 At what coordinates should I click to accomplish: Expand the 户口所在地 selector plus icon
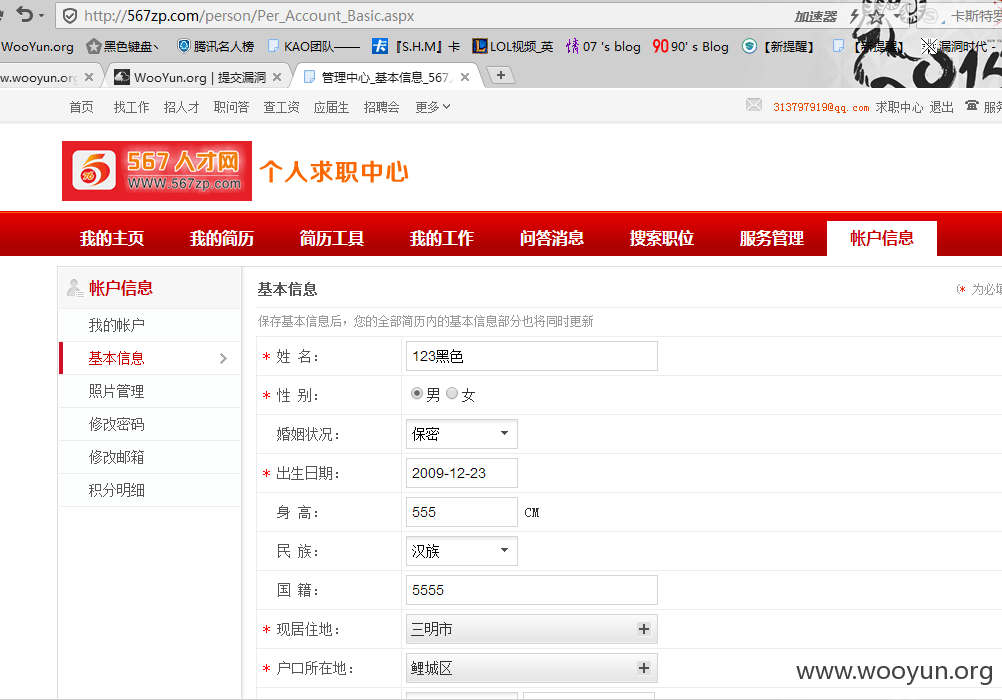[x=644, y=668]
